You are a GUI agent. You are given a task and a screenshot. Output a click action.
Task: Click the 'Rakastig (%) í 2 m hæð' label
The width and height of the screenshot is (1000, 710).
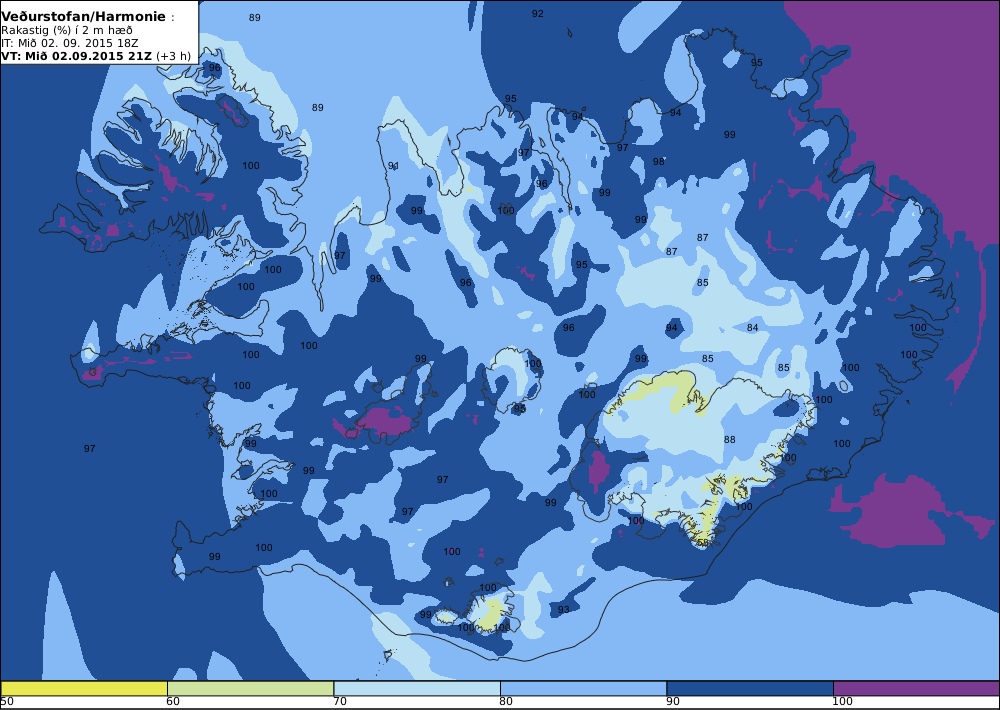67,31
